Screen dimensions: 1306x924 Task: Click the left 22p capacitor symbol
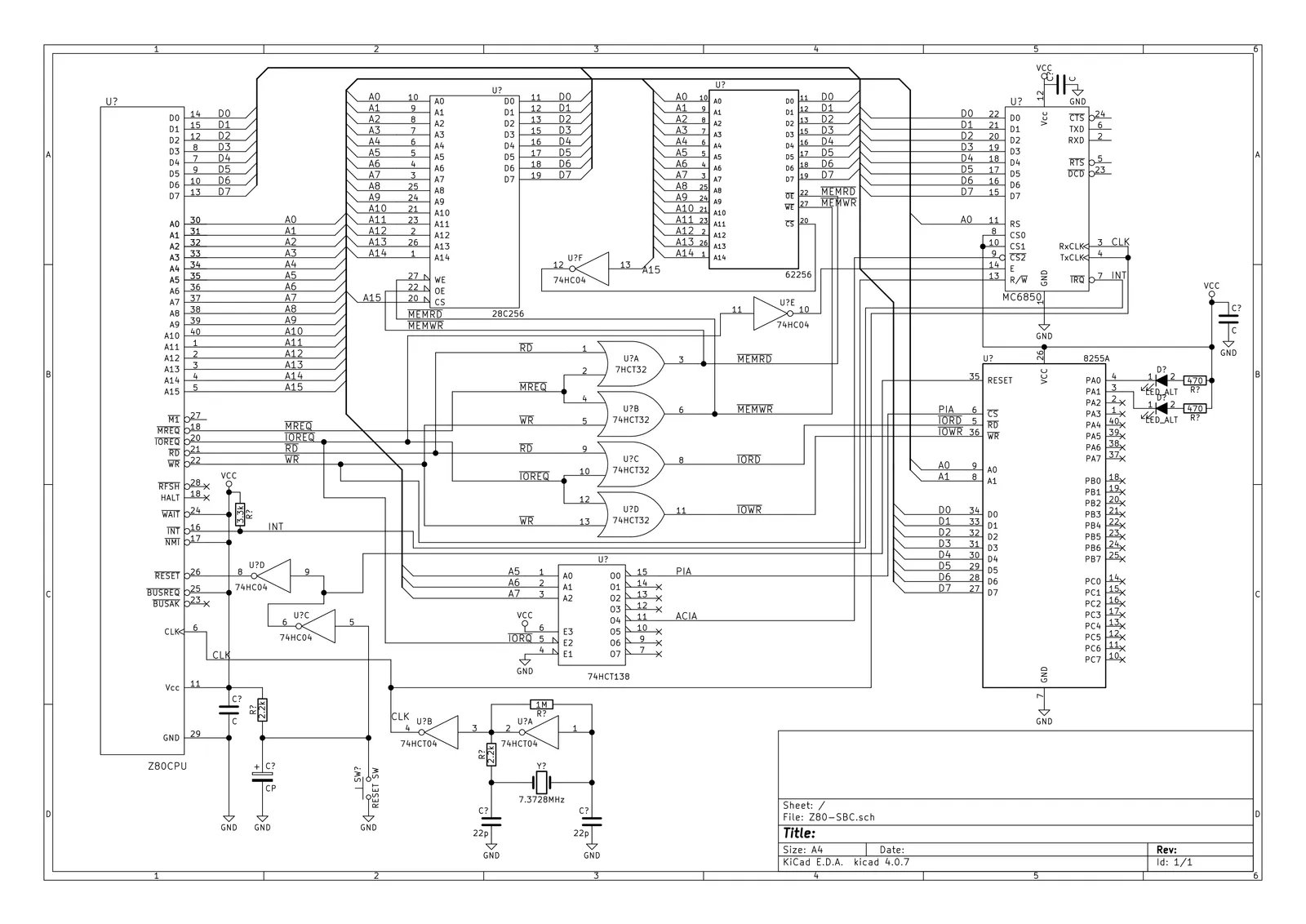tap(491, 820)
